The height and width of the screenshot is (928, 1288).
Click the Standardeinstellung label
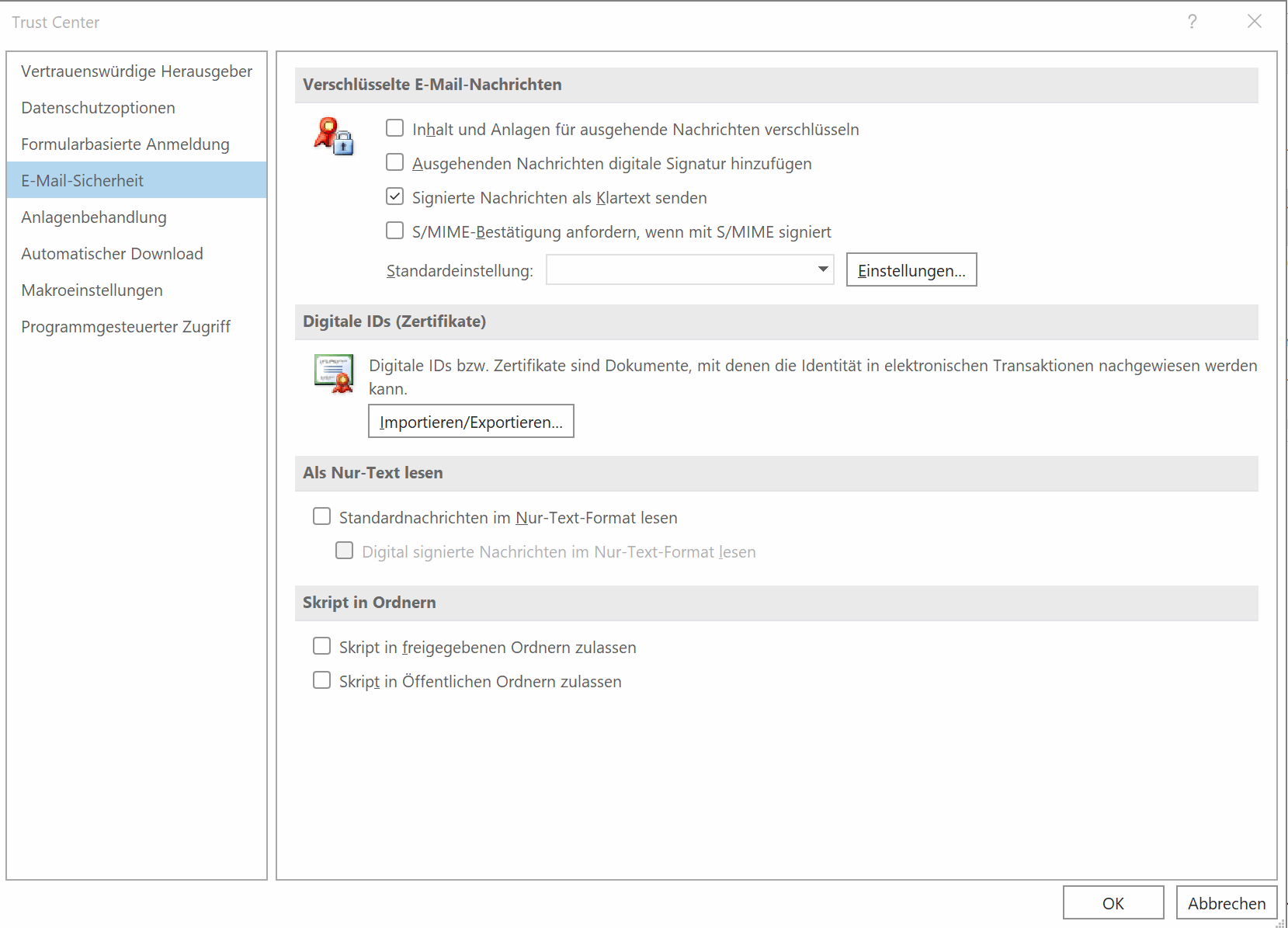pyautogui.click(x=460, y=271)
